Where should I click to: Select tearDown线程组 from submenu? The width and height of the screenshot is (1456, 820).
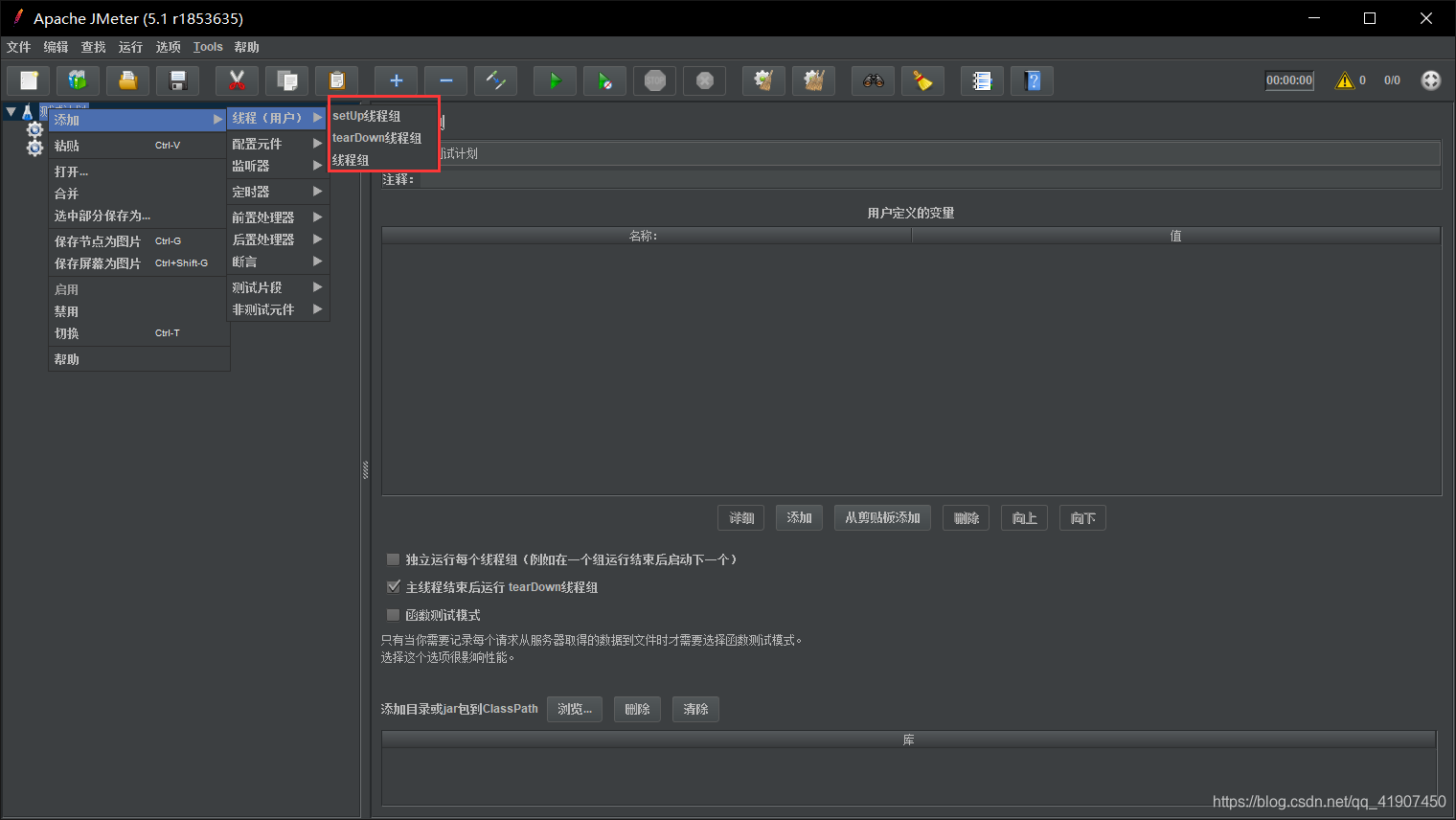coord(383,138)
